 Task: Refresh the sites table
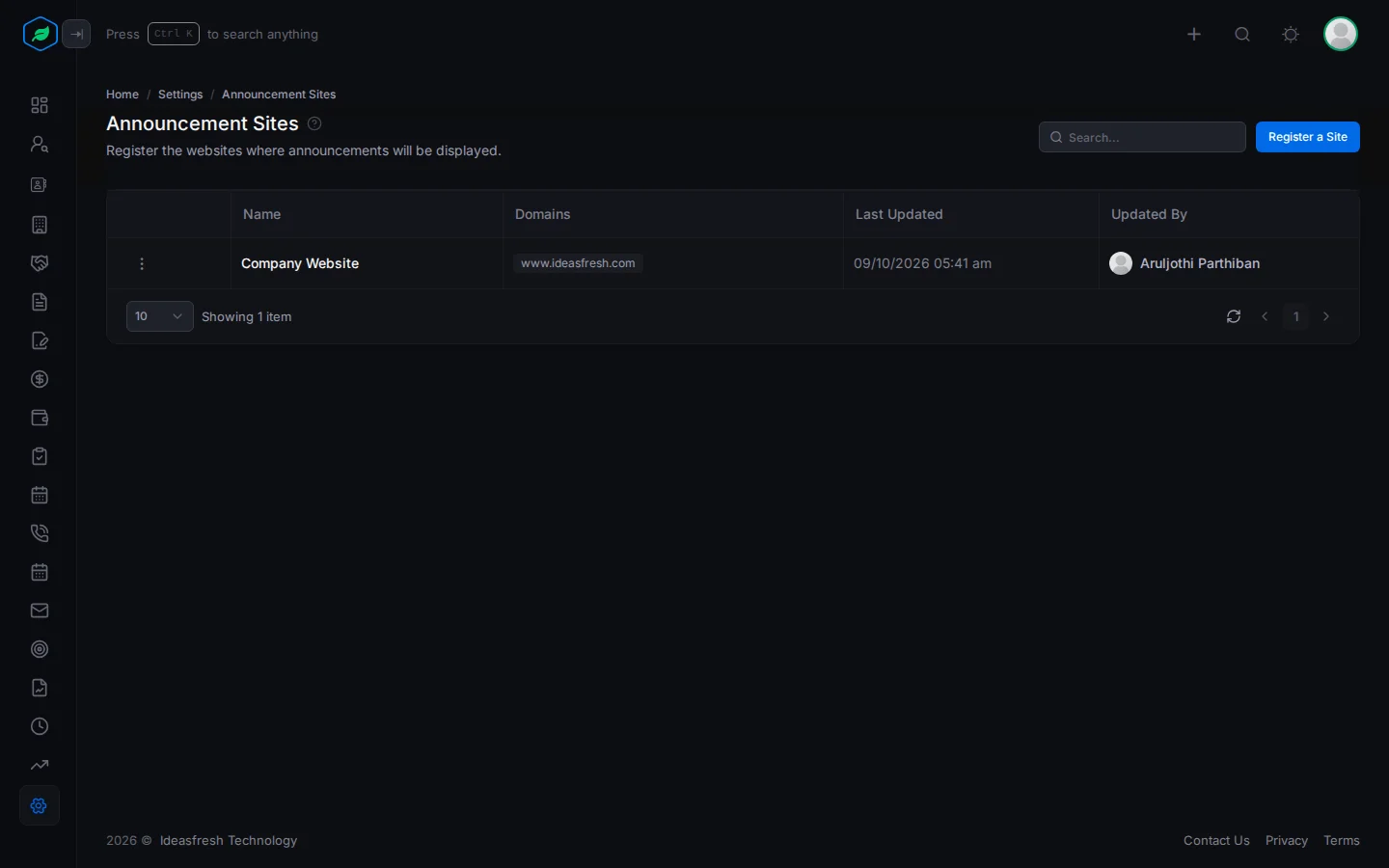[1234, 316]
